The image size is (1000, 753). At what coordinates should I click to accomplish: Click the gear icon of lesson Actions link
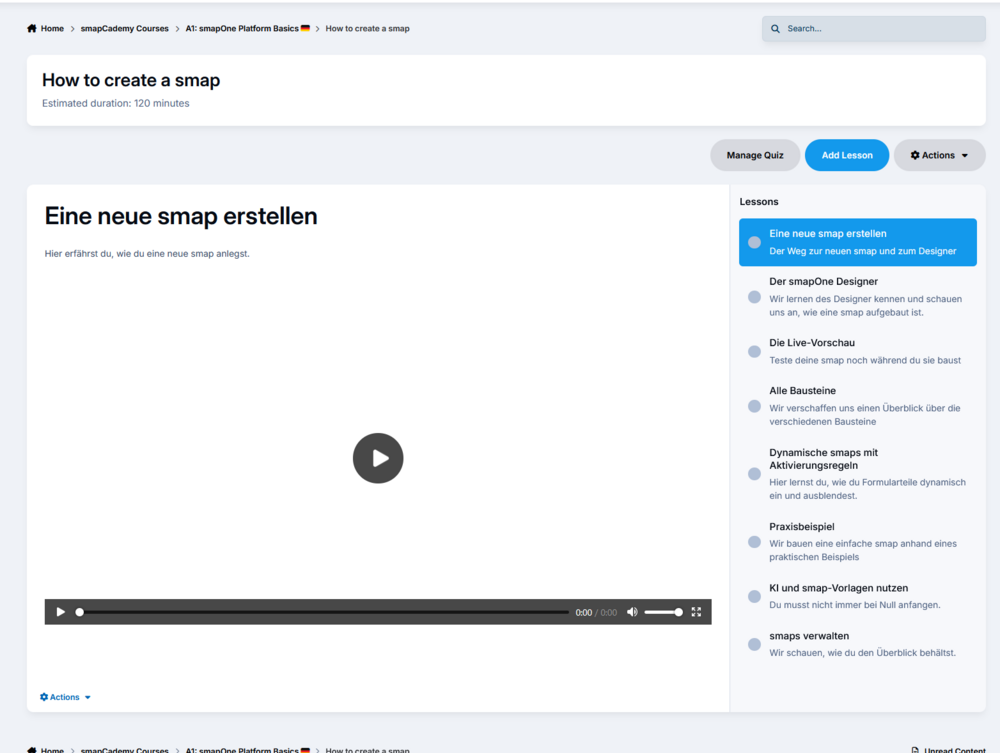tap(44, 697)
